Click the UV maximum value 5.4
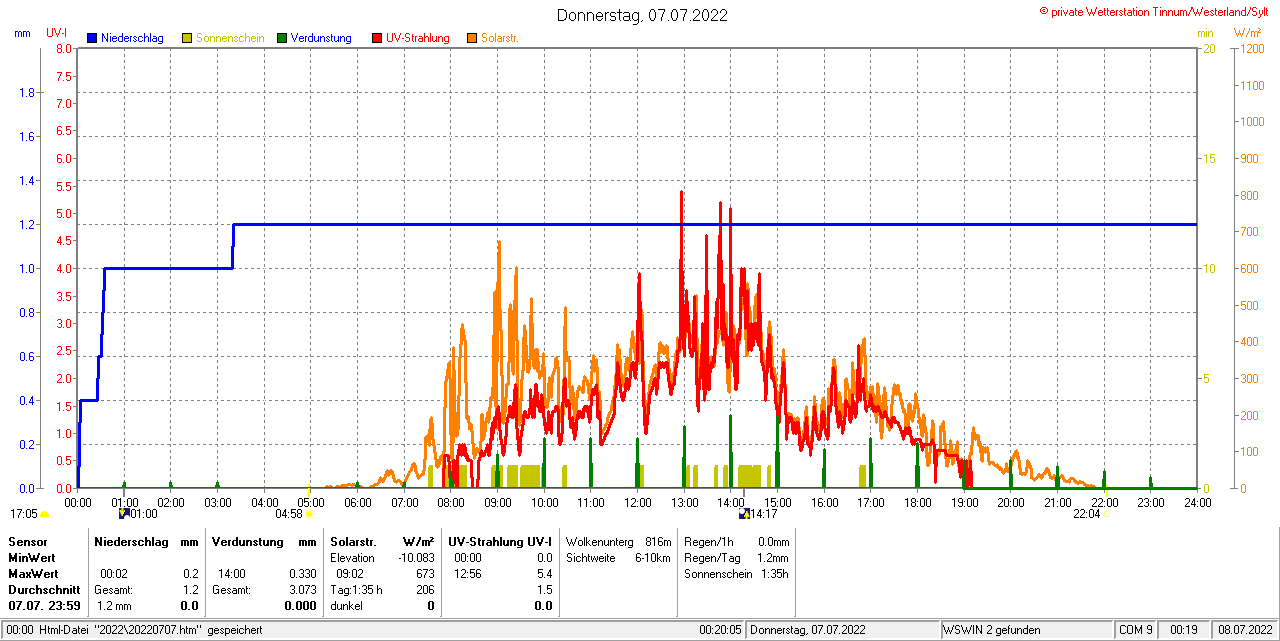Viewport: 1280px width, 641px height. tap(545, 574)
